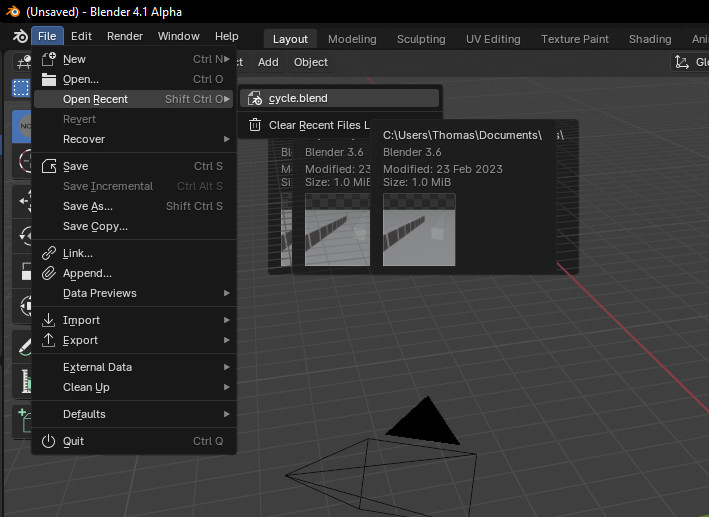Expand the Import submenu
The height and width of the screenshot is (517, 709).
pyautogui.click(x=134, y=320)
